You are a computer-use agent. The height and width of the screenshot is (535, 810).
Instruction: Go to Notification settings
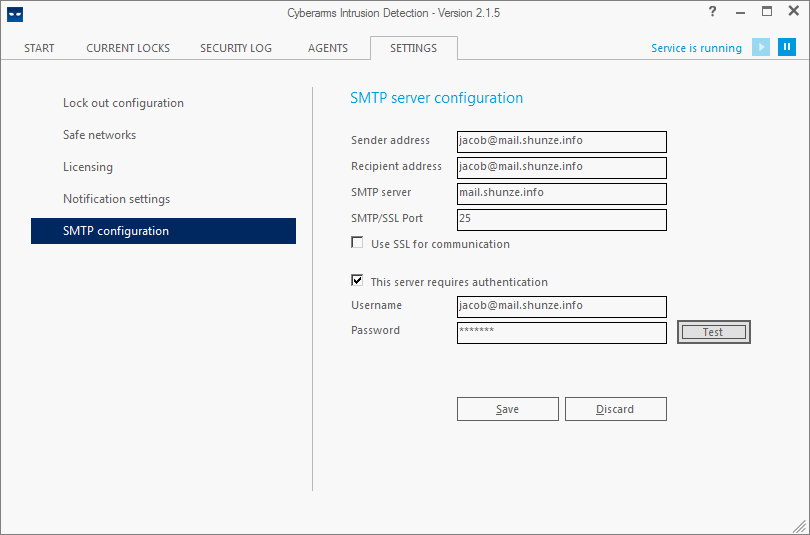coord(117,199)
